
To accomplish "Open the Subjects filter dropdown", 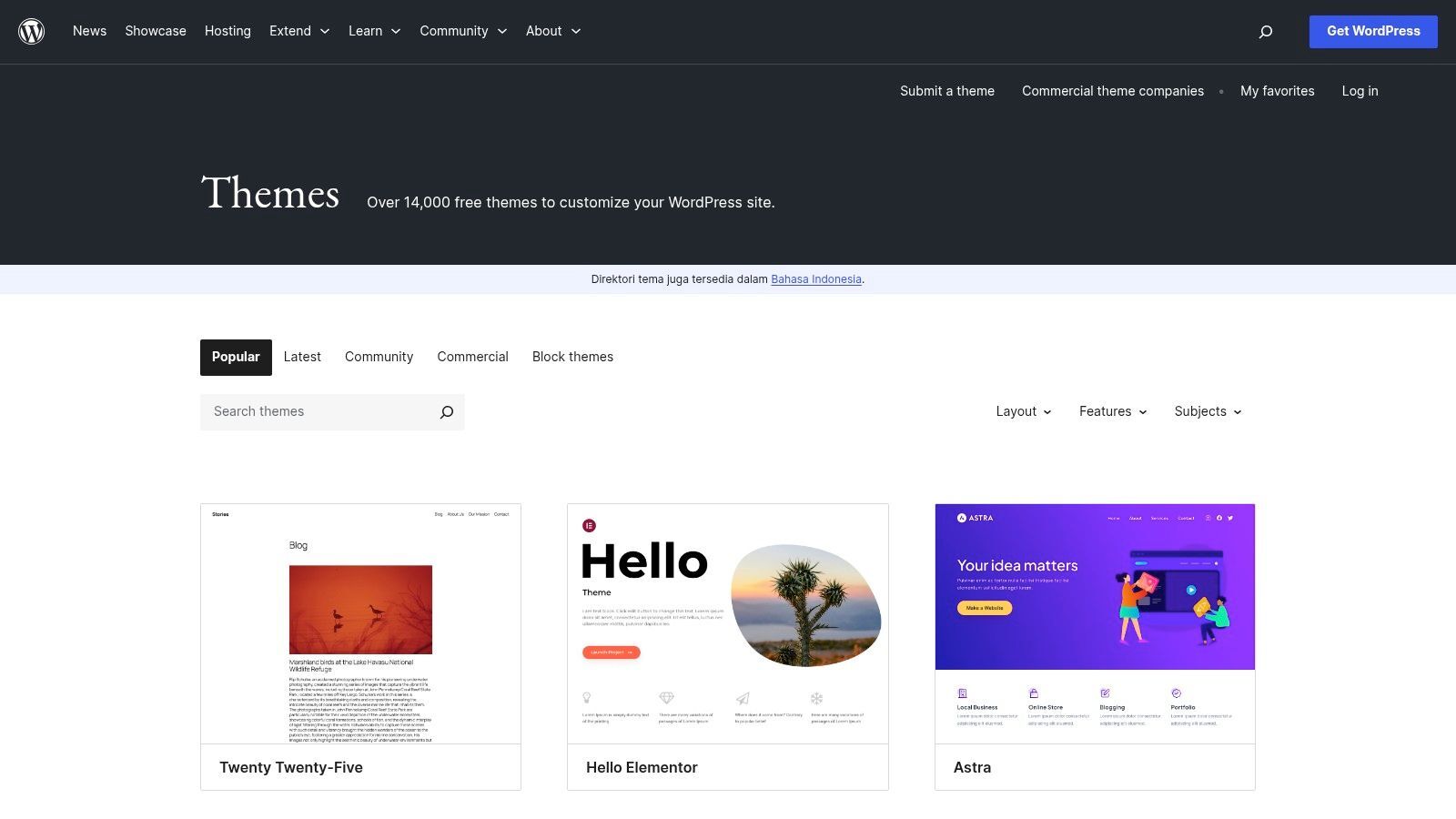I will point(1208,411).
